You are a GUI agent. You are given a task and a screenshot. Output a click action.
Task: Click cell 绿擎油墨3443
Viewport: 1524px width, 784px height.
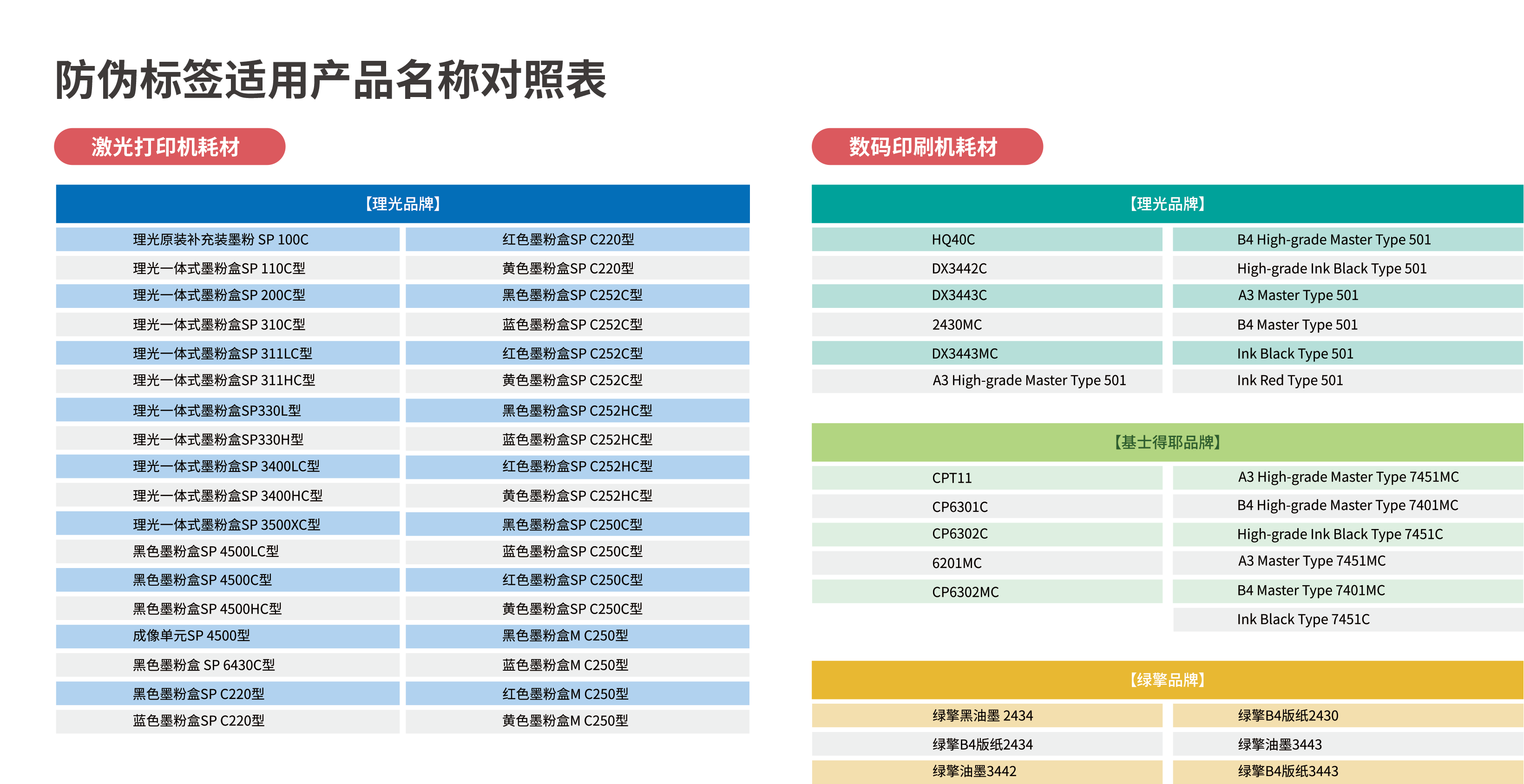(1348, 745)
